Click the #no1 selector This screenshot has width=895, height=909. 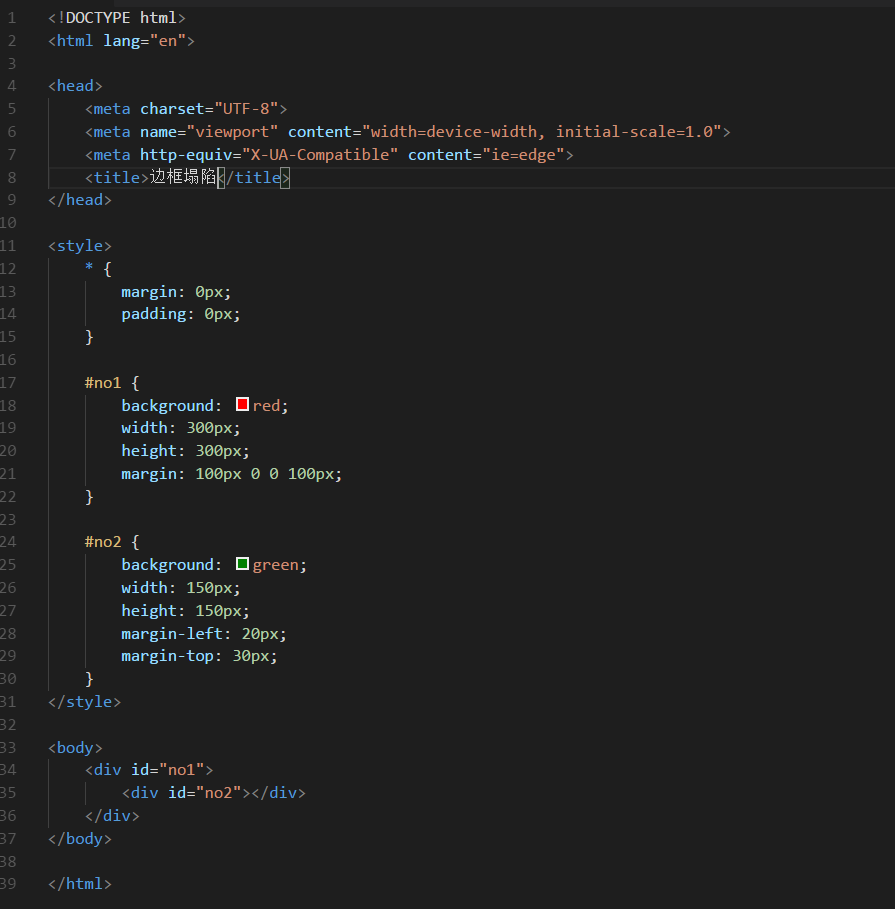(103, 383)
